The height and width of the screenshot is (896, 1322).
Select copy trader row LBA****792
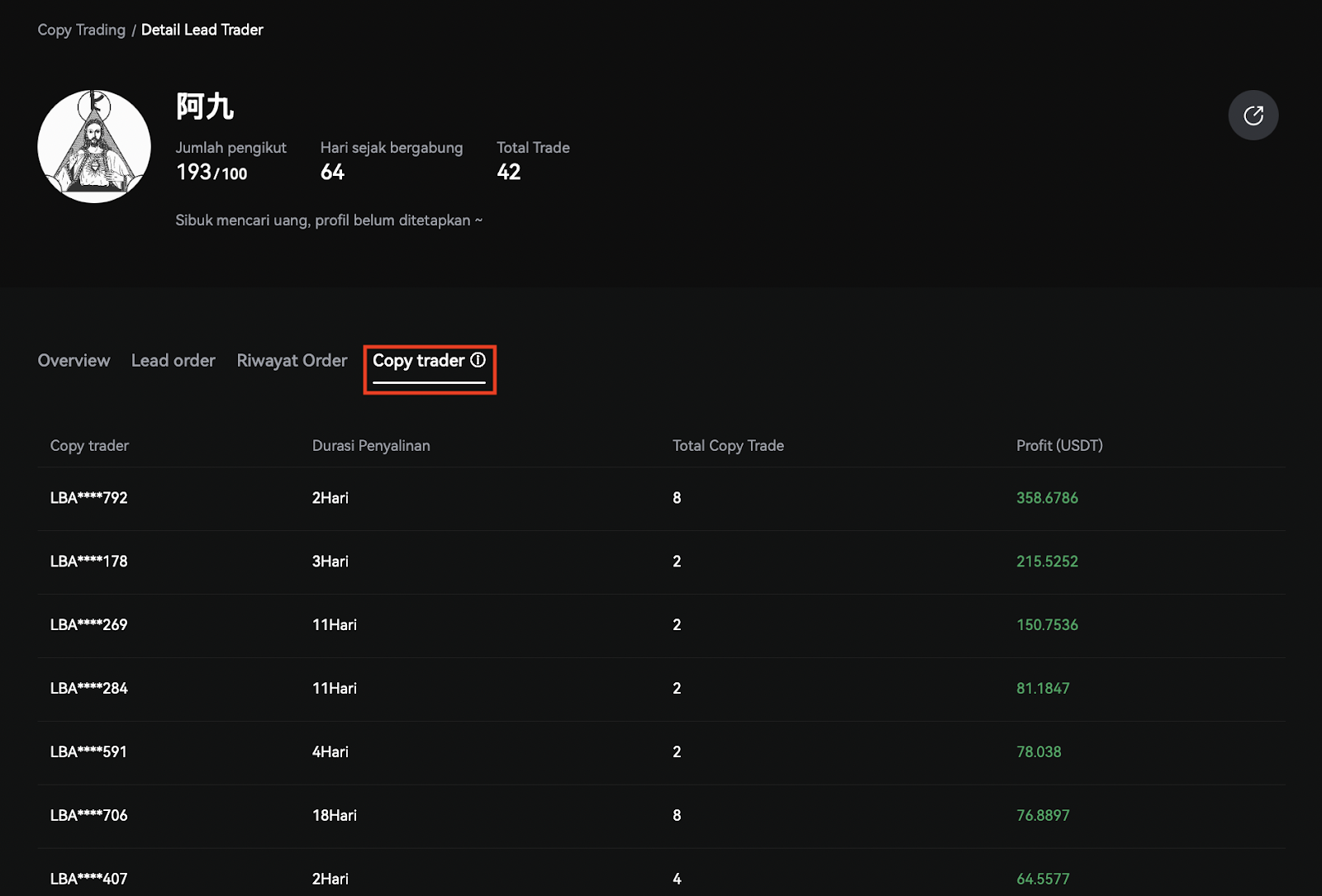tap(89, 498)
